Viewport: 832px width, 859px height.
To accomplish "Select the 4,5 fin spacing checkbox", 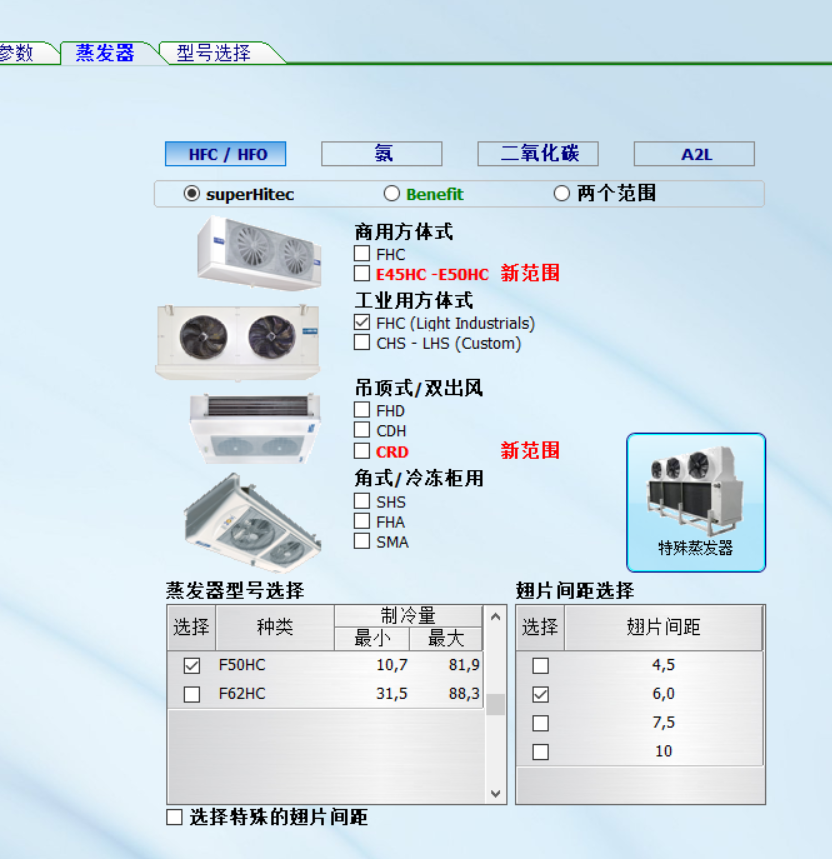I will click(540, 666).
